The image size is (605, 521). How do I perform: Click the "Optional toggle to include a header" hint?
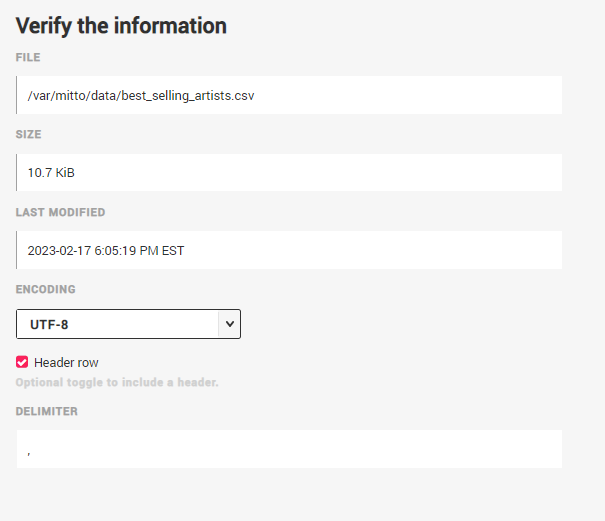point(116,382)
